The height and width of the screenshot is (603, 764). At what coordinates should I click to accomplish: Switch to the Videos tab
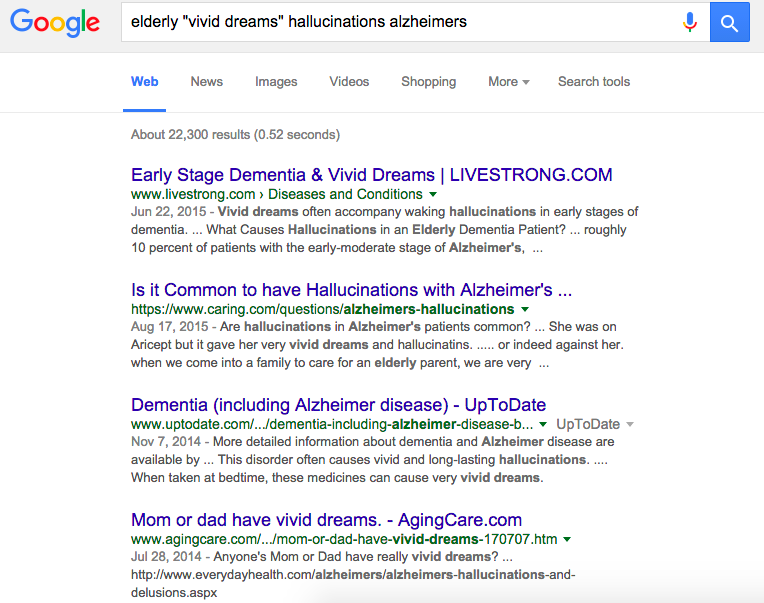coord(349,82)
